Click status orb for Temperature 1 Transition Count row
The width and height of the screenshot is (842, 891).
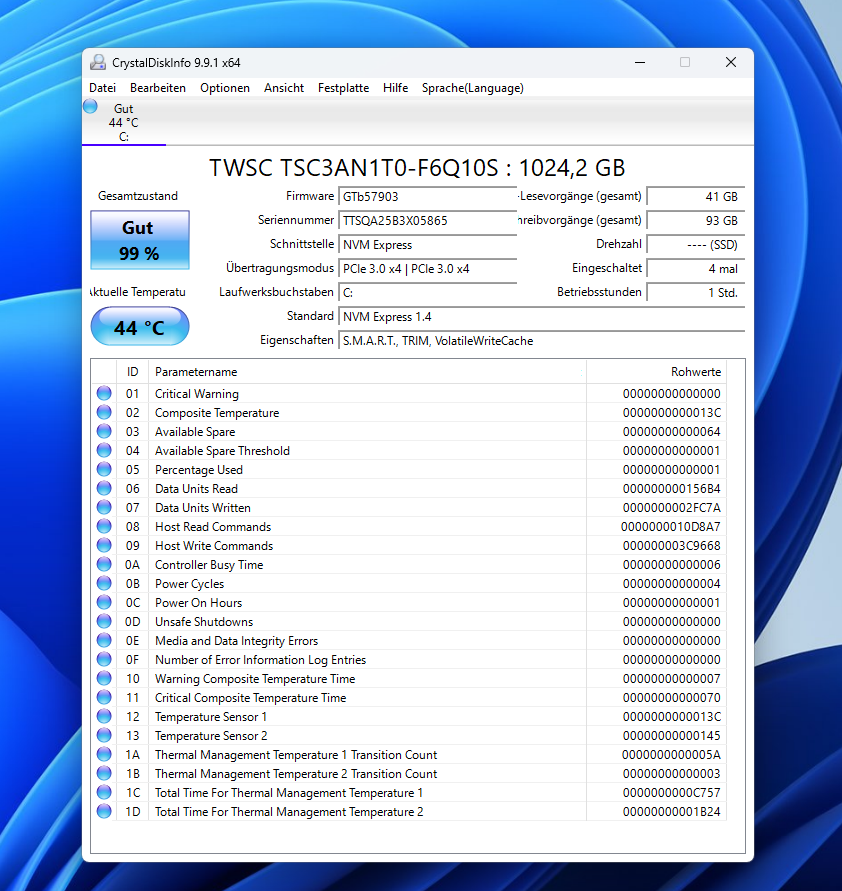[104, 754]
